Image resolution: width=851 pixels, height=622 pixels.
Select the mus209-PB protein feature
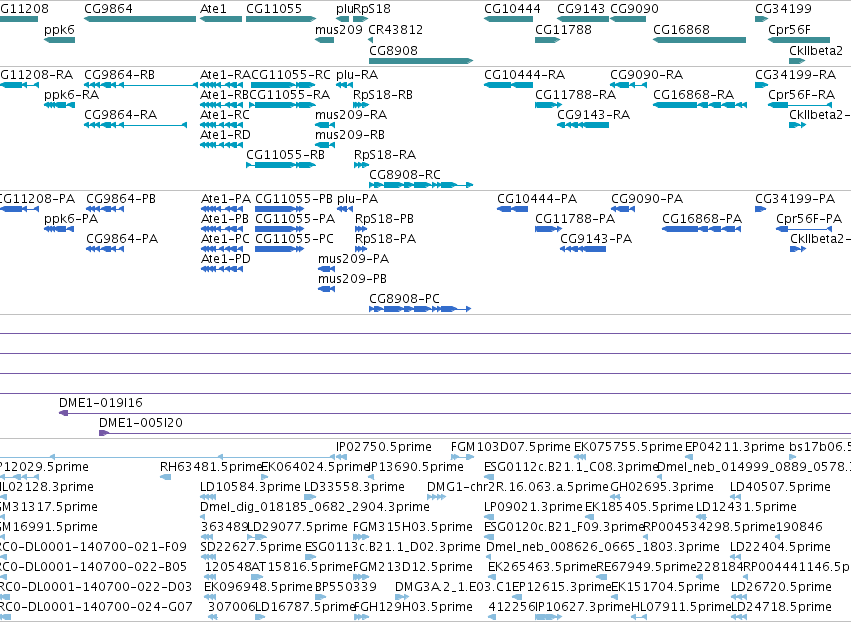(x=326, y=289)
